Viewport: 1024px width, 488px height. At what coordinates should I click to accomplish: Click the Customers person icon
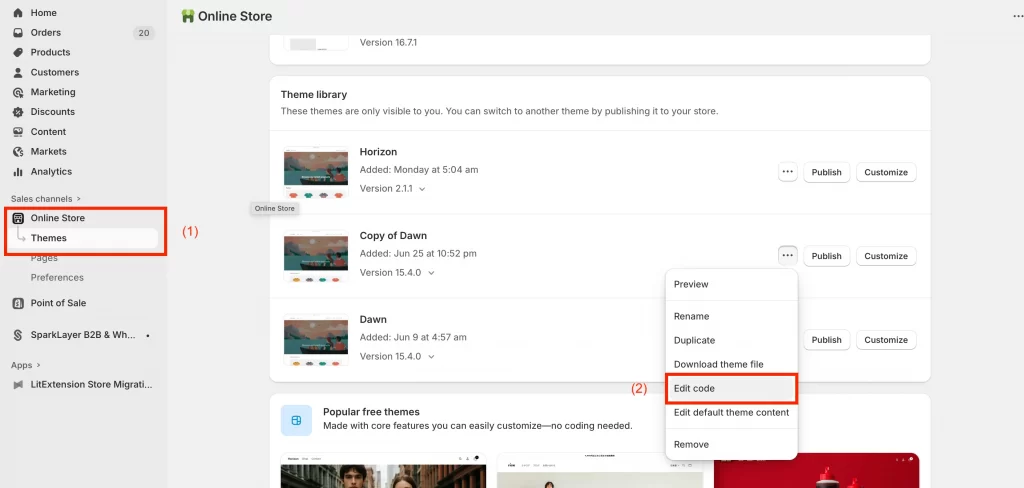pos(18,73)
